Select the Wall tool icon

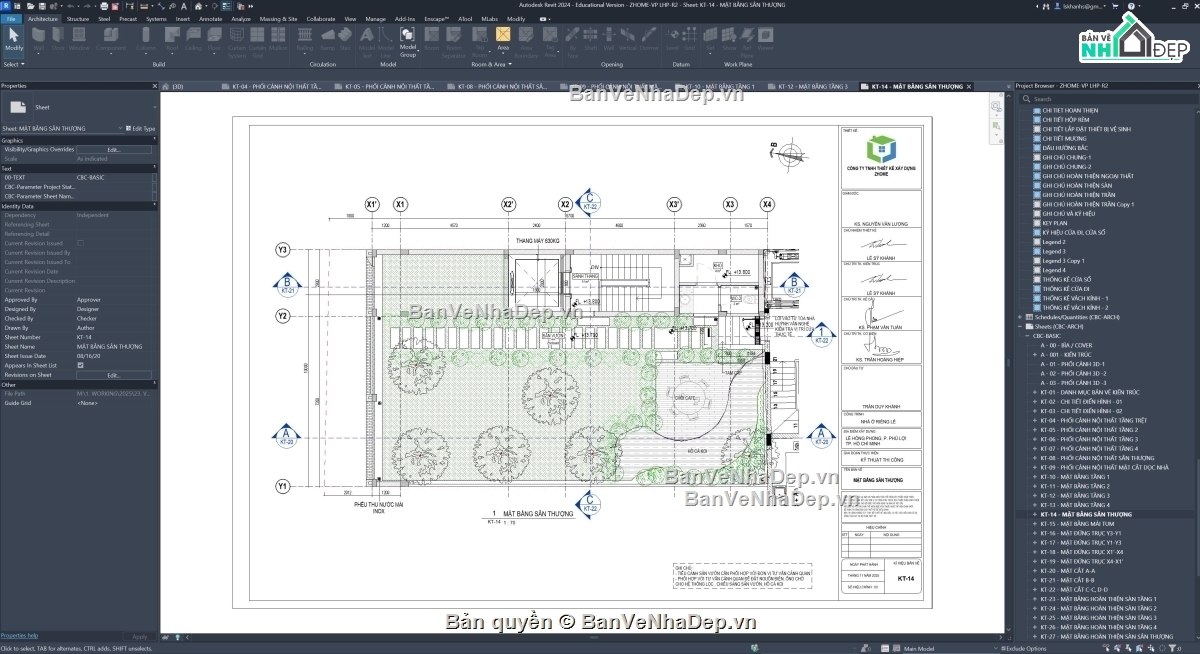[39, 40]
